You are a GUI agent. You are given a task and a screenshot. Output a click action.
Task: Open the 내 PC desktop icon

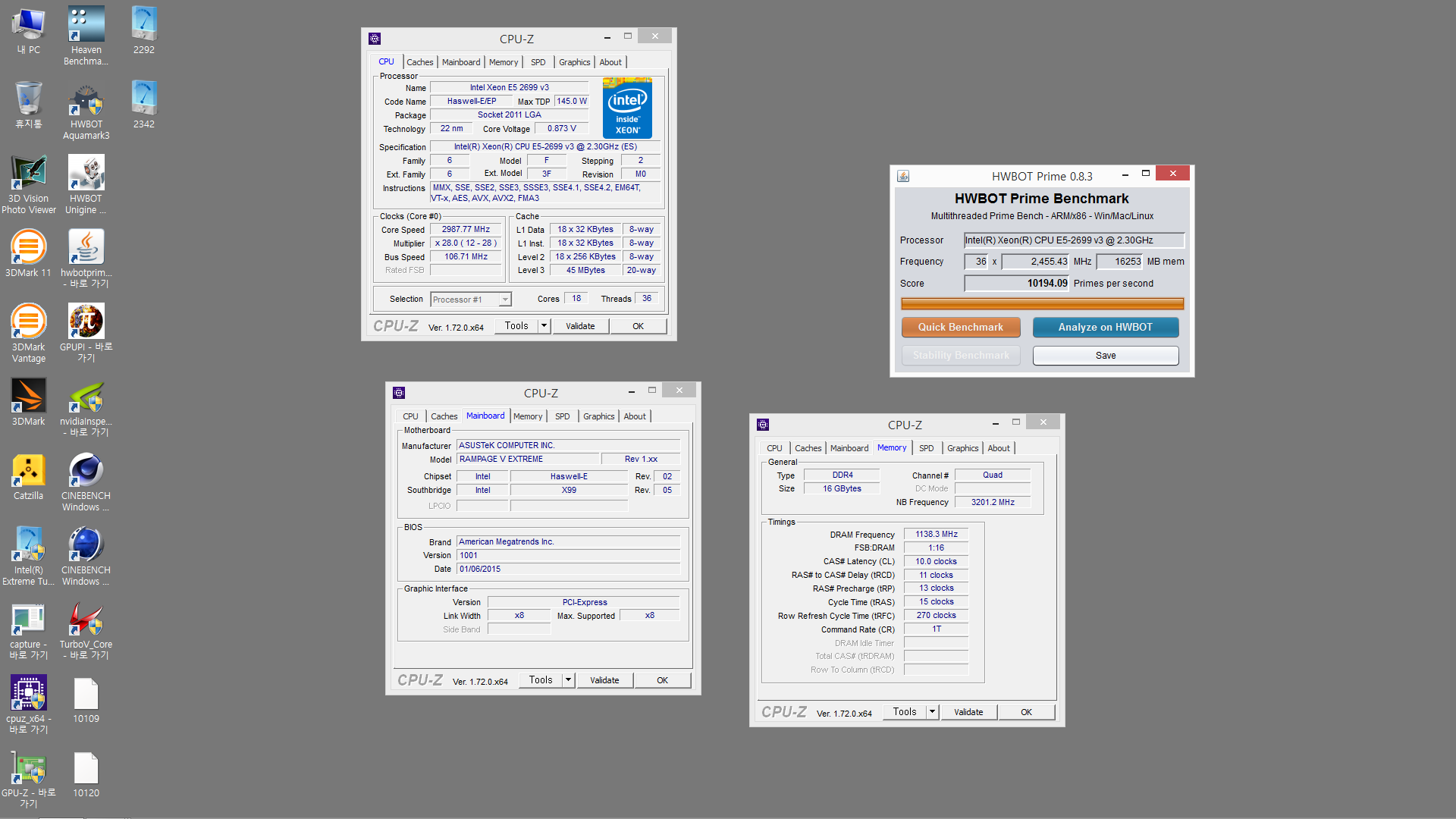click(28, 30)
